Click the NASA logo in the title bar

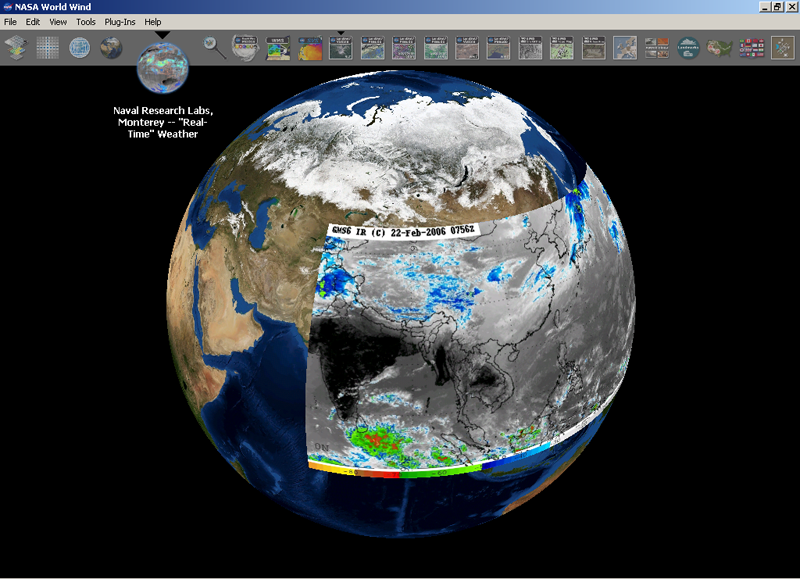pos(8,7)
